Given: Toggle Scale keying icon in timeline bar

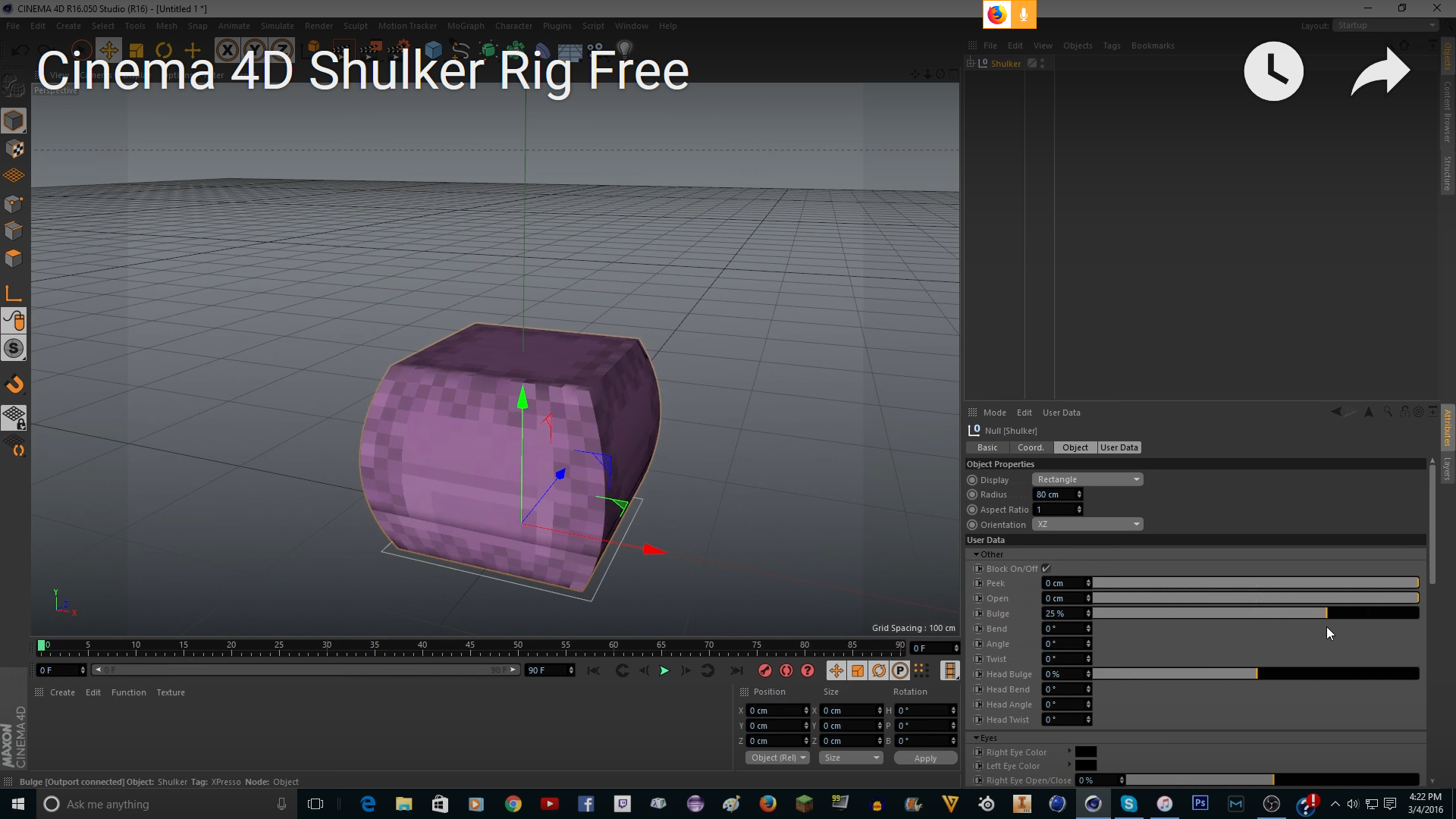Looking at the screenshot, I should 857,670.
